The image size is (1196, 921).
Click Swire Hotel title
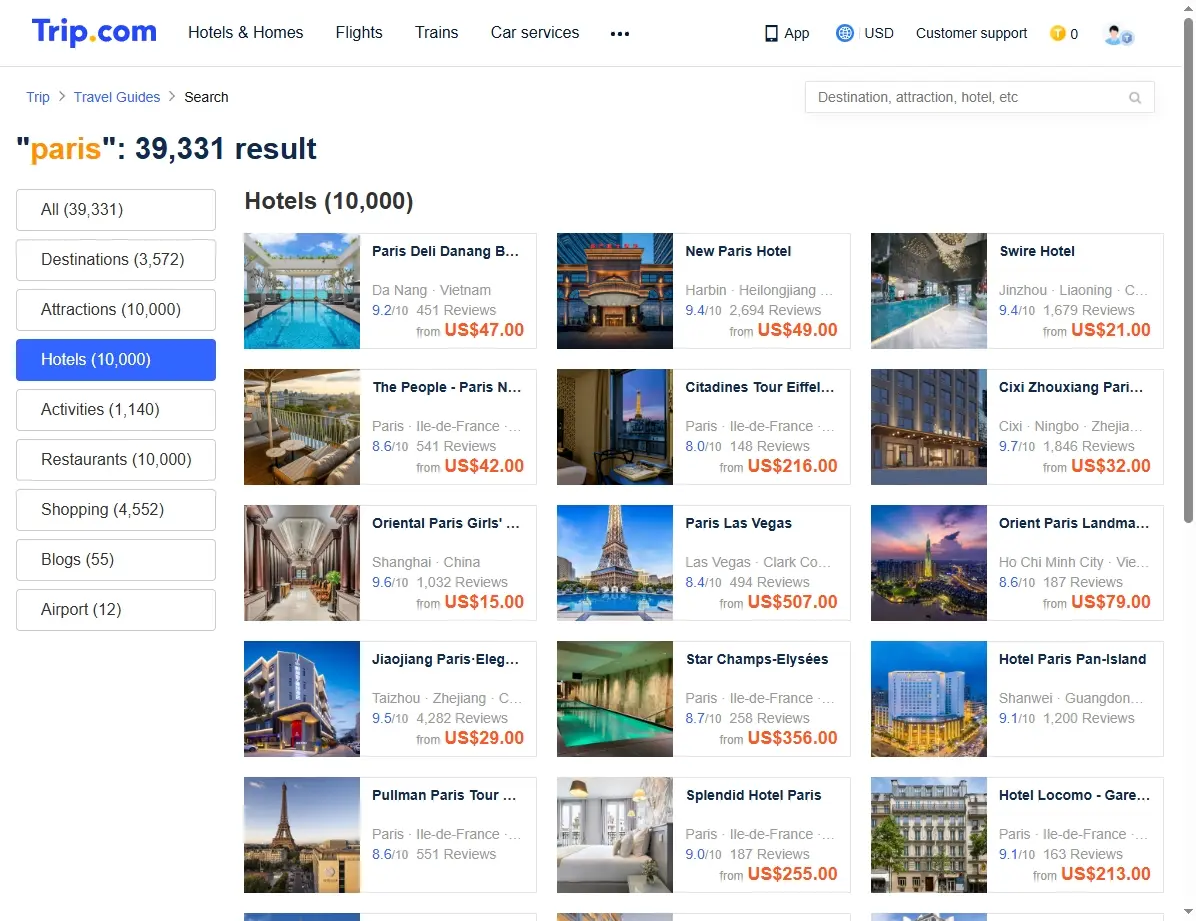pos(1037,251)
